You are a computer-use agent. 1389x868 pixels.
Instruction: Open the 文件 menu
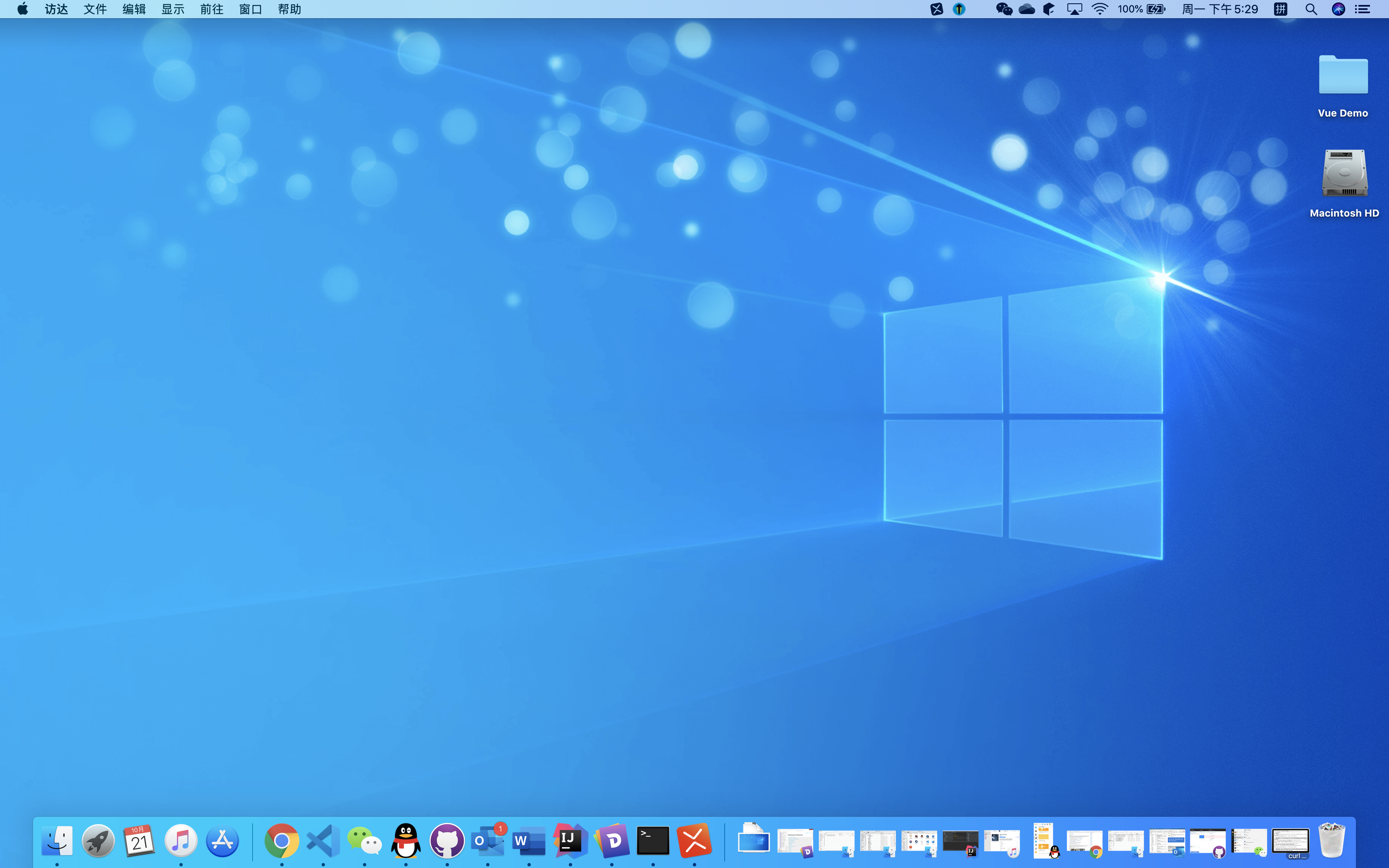(95, 9)
